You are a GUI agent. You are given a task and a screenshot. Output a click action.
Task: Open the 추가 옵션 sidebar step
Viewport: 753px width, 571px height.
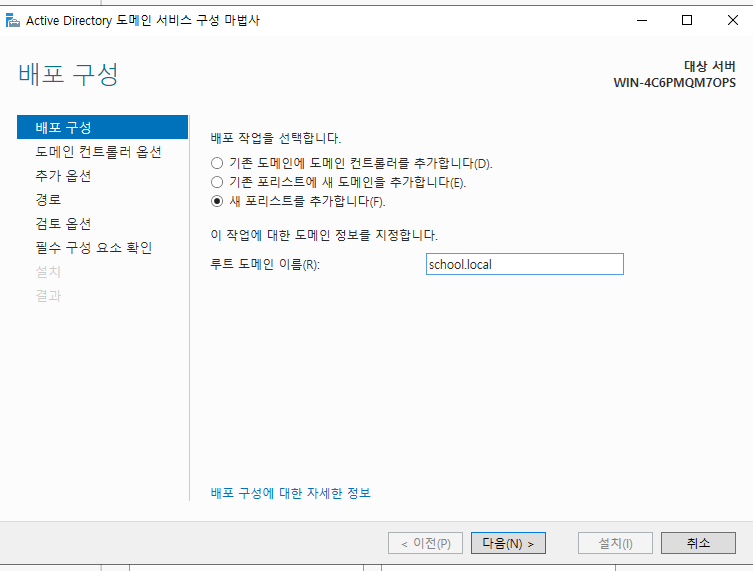point(63,176)
